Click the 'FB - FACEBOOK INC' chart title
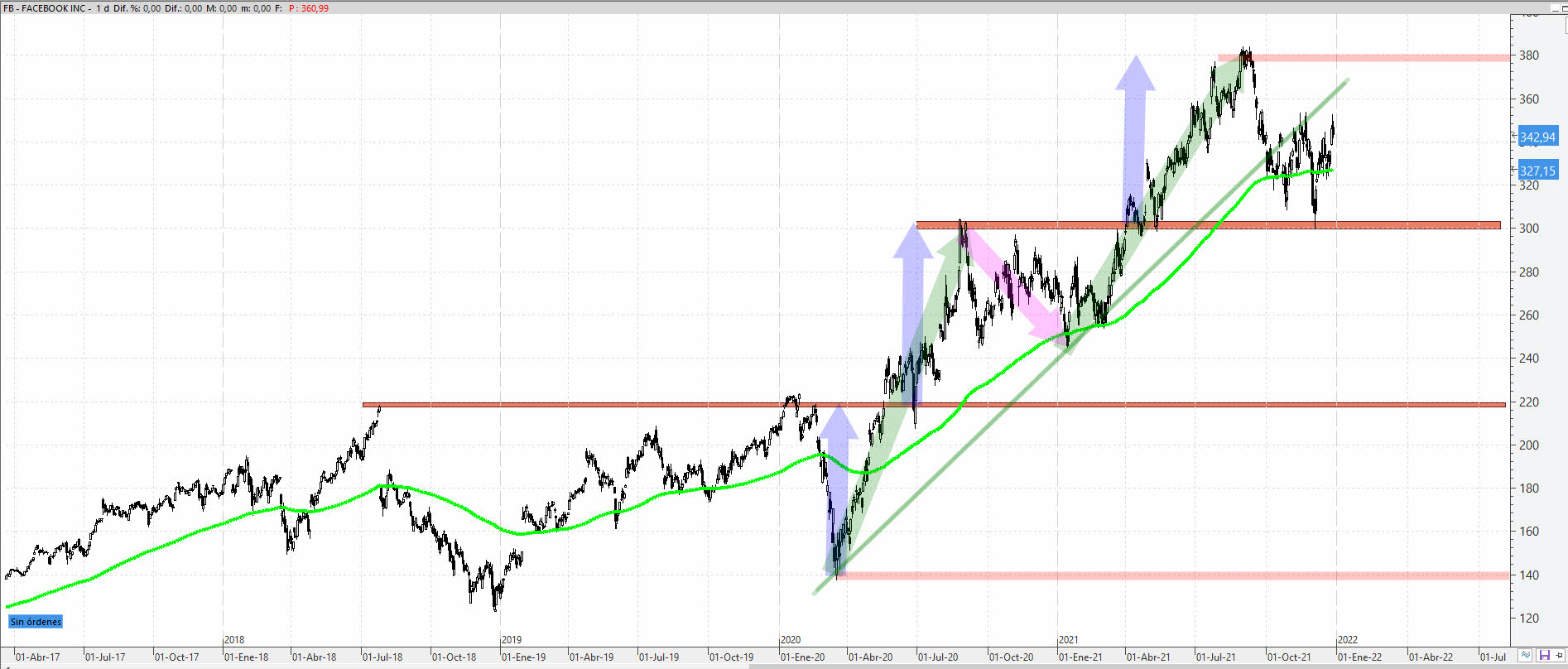1568x669 pixels. tap(47, 7)
